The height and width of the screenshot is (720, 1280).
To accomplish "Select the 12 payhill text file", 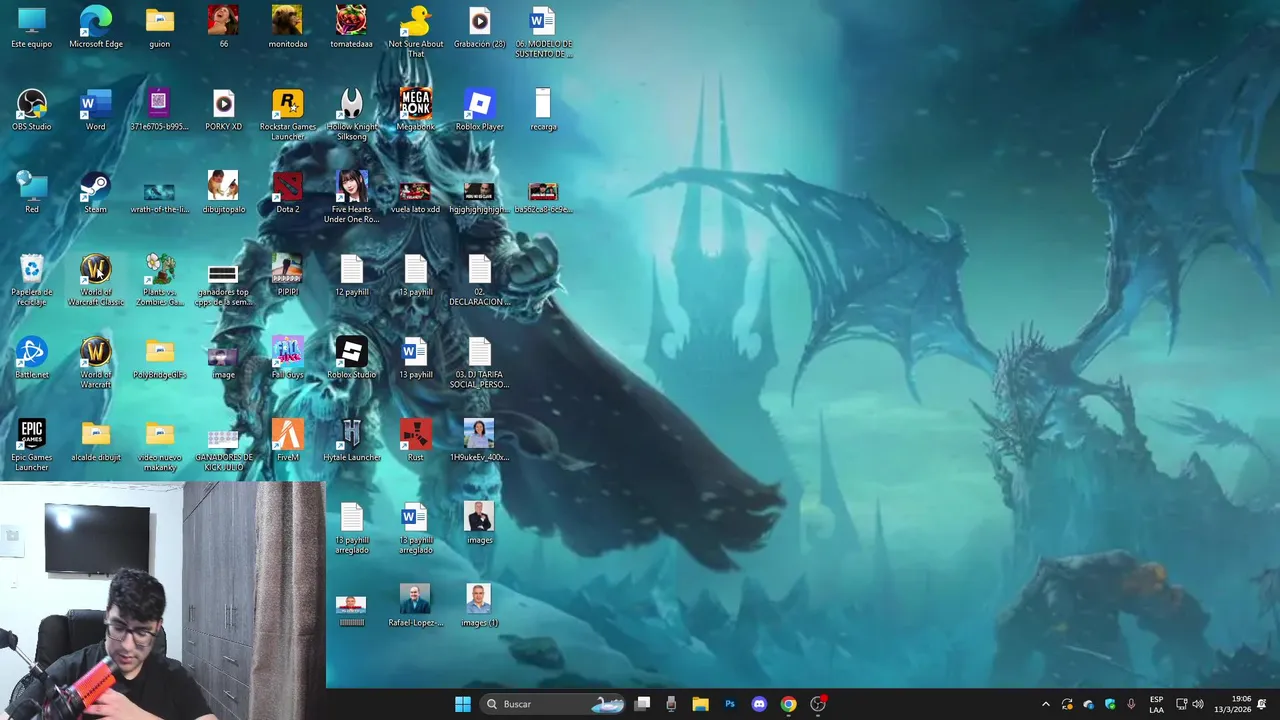I will [351, 276].
